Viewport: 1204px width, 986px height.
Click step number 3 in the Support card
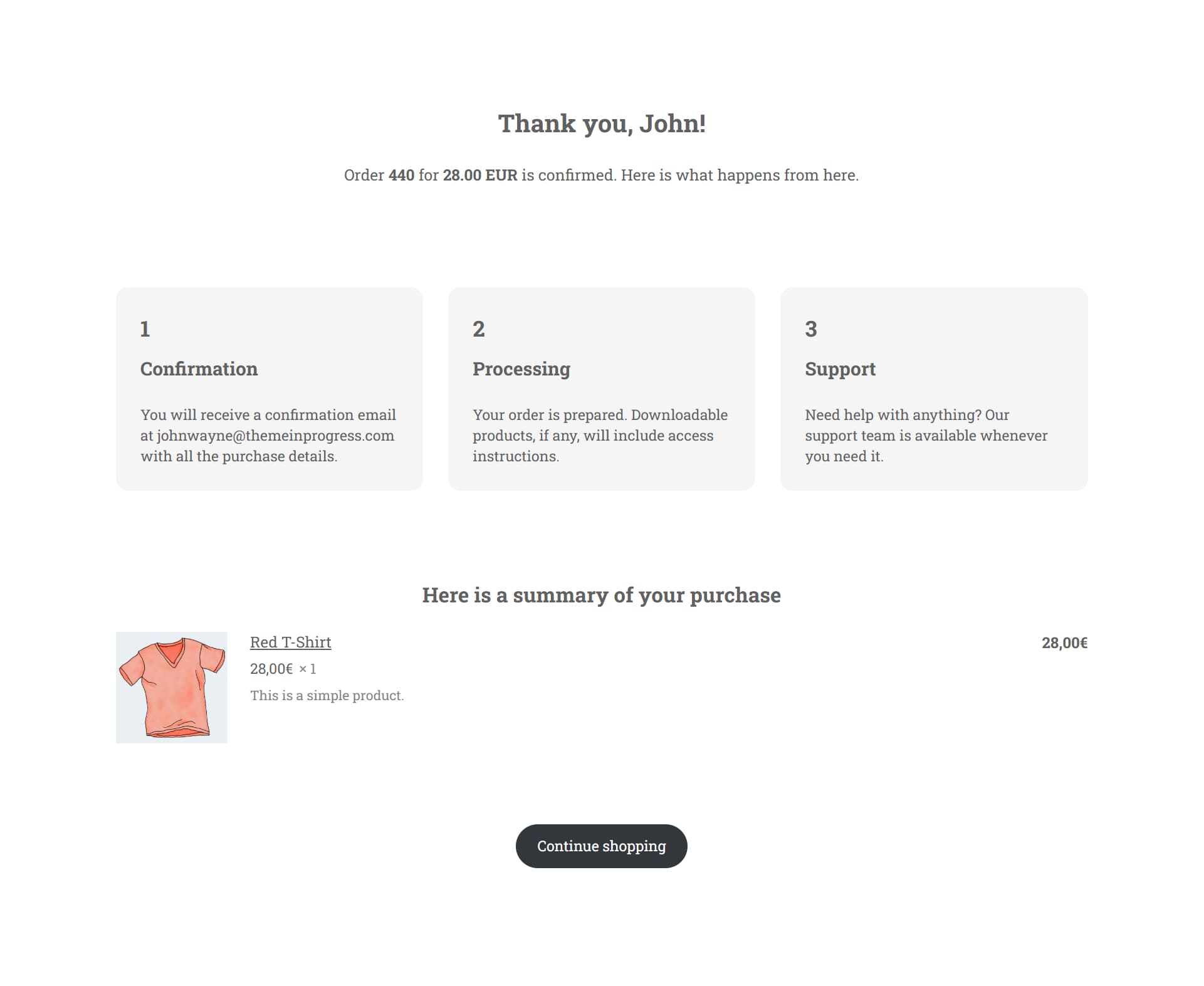[x=810, y=329]
